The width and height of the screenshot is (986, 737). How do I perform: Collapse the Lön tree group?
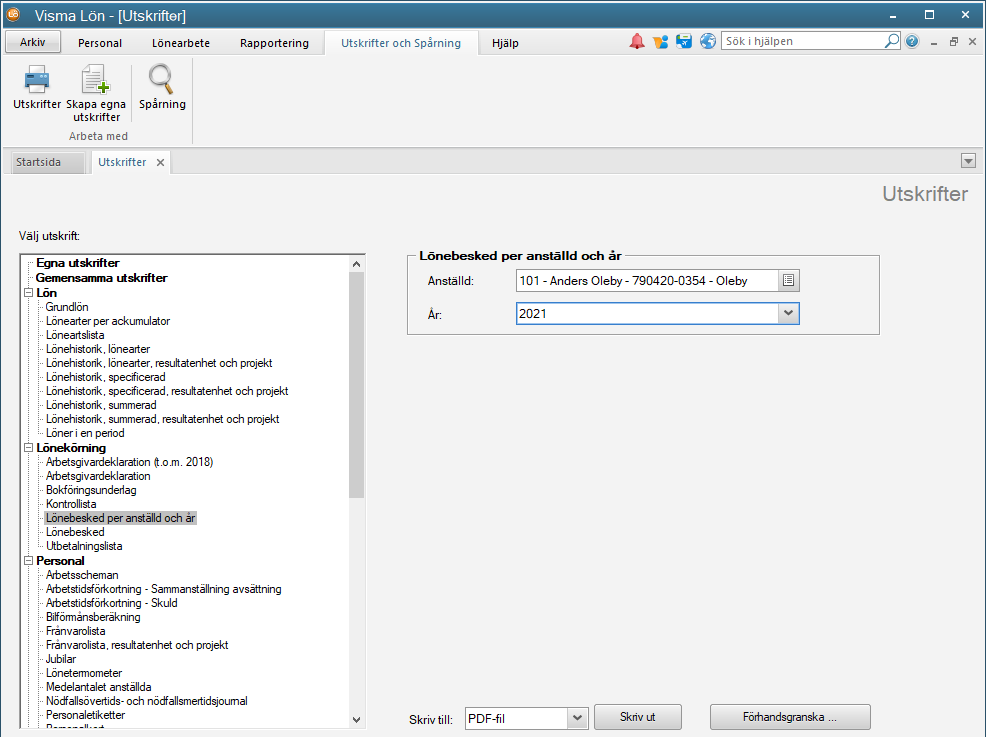pyautogui.click(x=28, y=293)
